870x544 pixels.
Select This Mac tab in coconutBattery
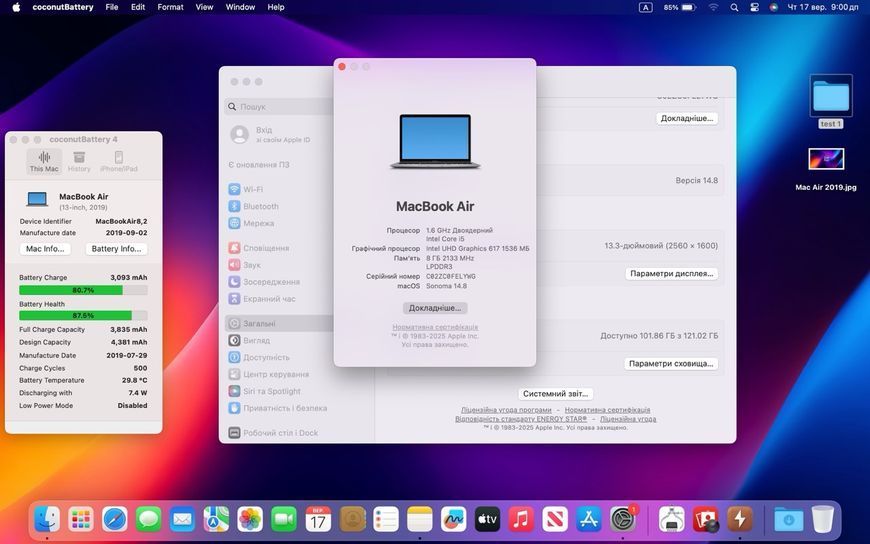(44, 162)
